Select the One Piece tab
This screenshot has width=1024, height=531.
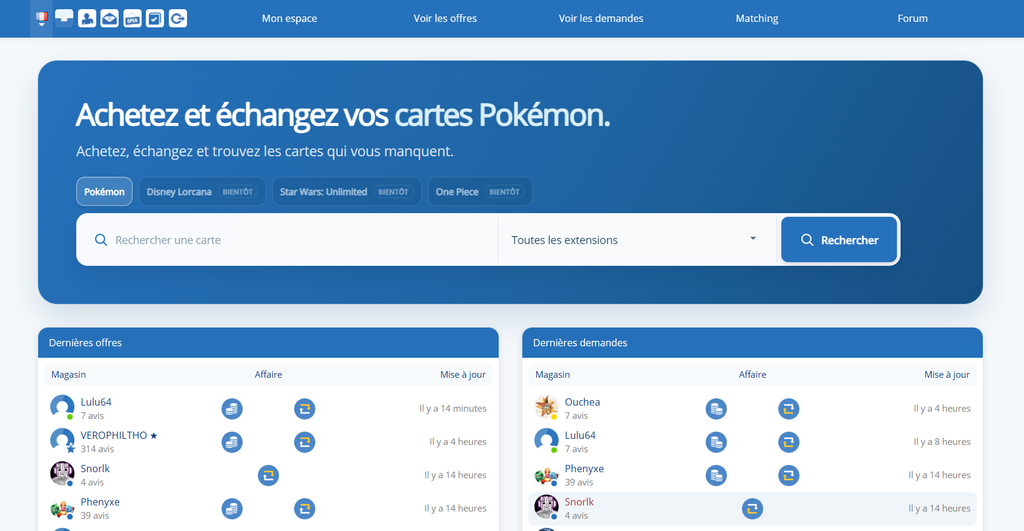click(x=481, y=191)
